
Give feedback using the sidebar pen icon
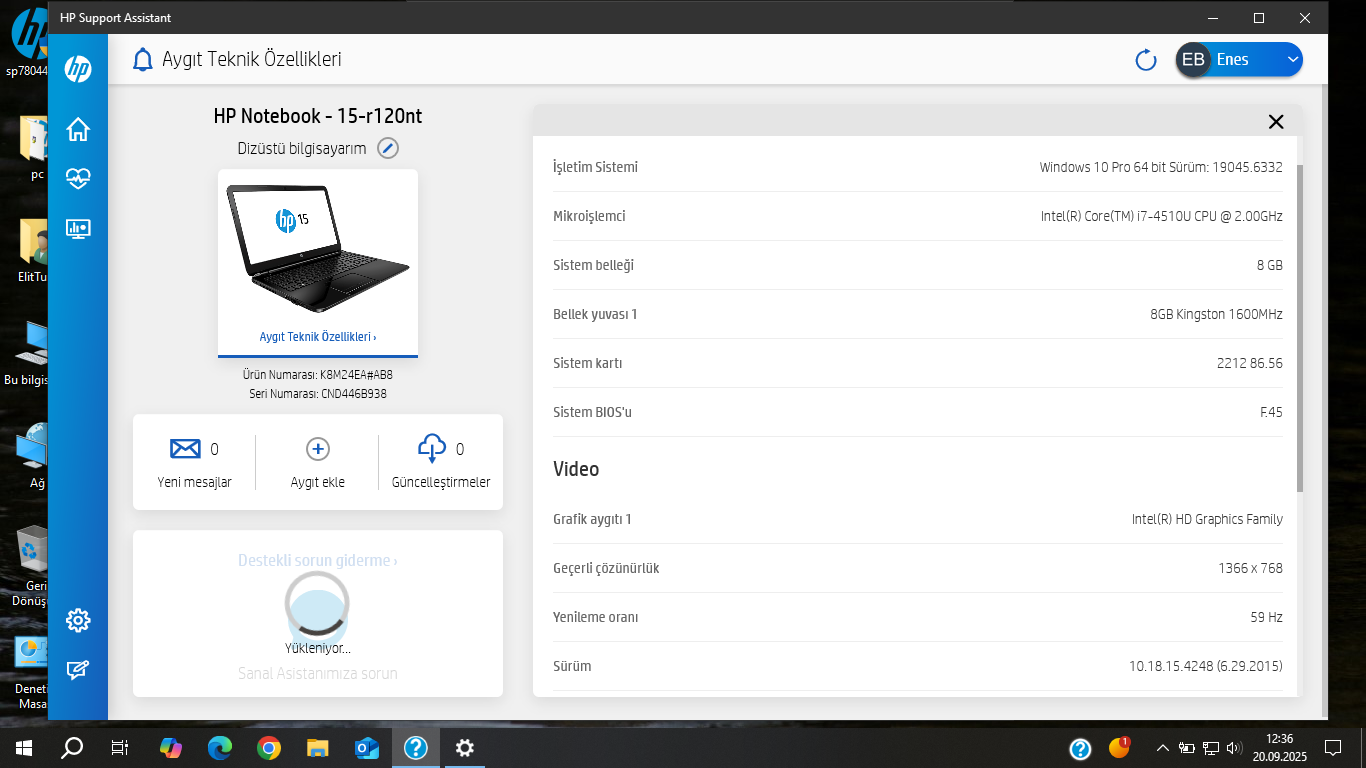point(77,670)
